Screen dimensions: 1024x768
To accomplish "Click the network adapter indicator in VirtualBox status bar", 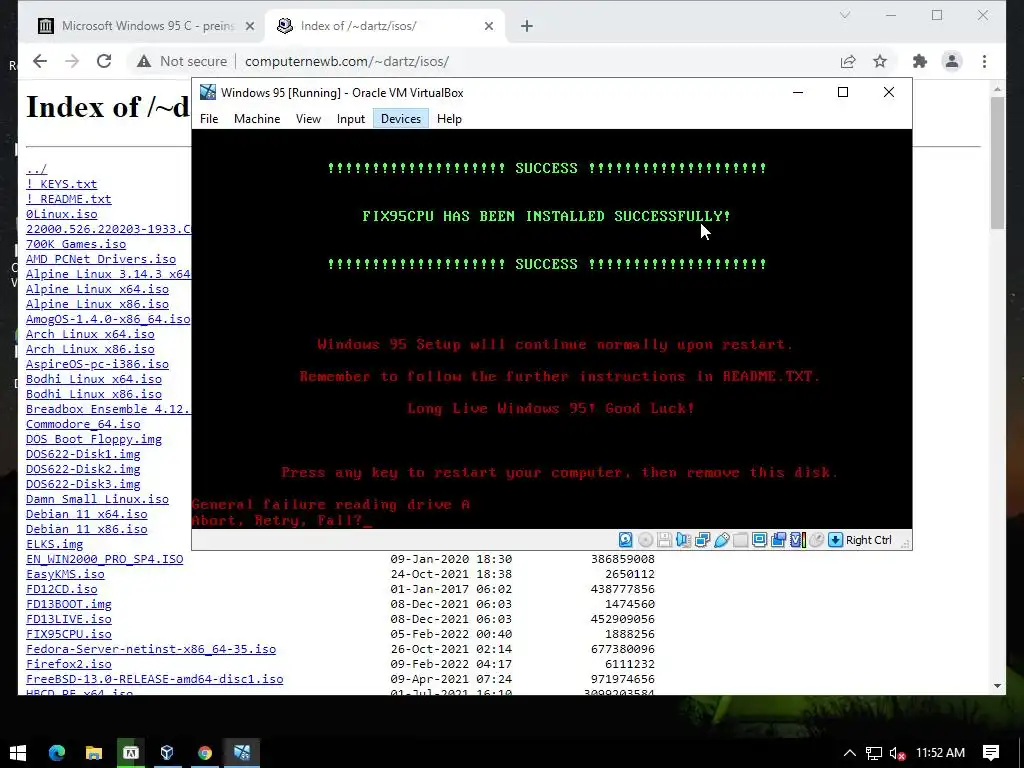I will (703, 539).
